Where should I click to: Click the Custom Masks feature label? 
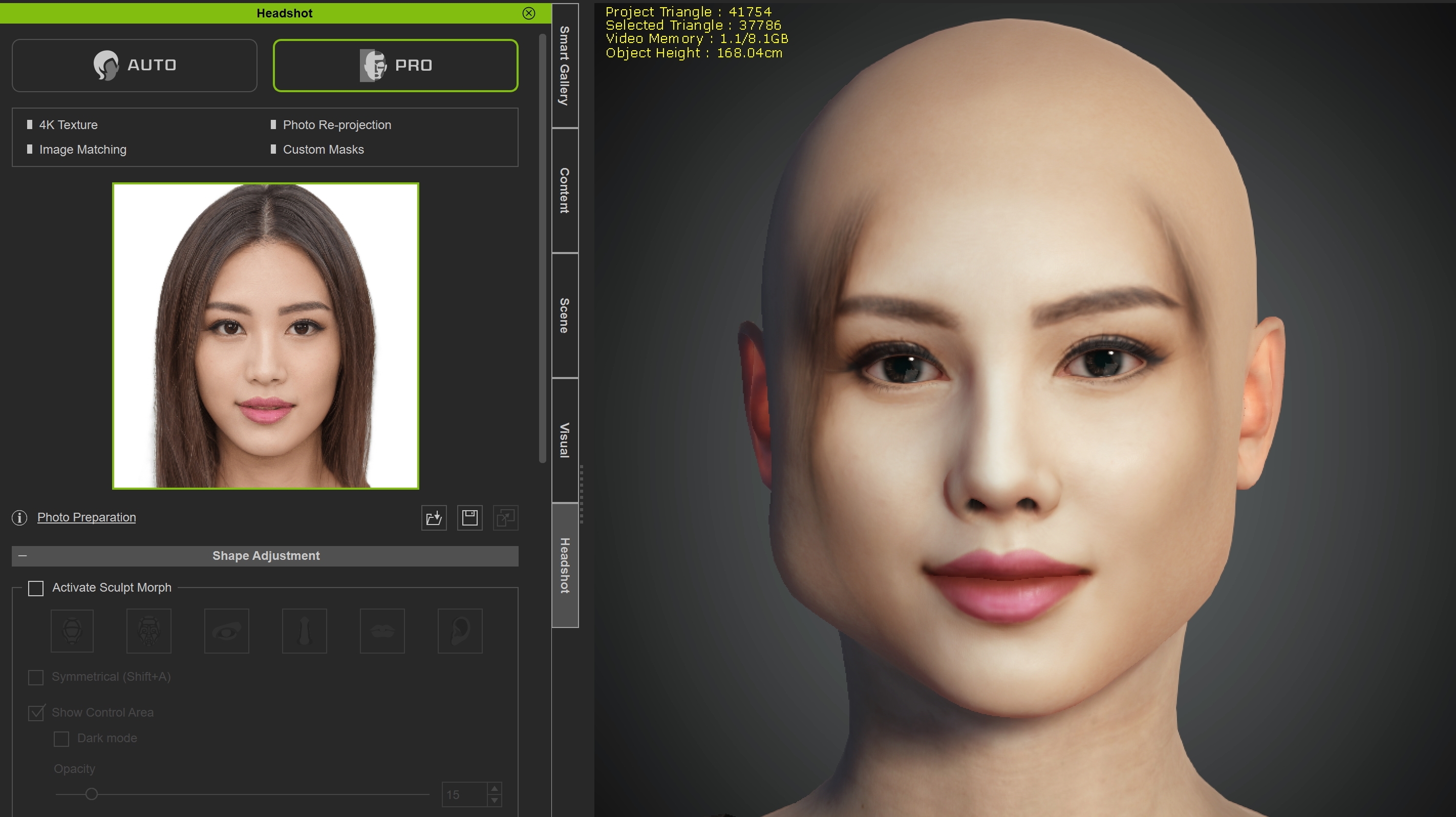click(324, 149)
